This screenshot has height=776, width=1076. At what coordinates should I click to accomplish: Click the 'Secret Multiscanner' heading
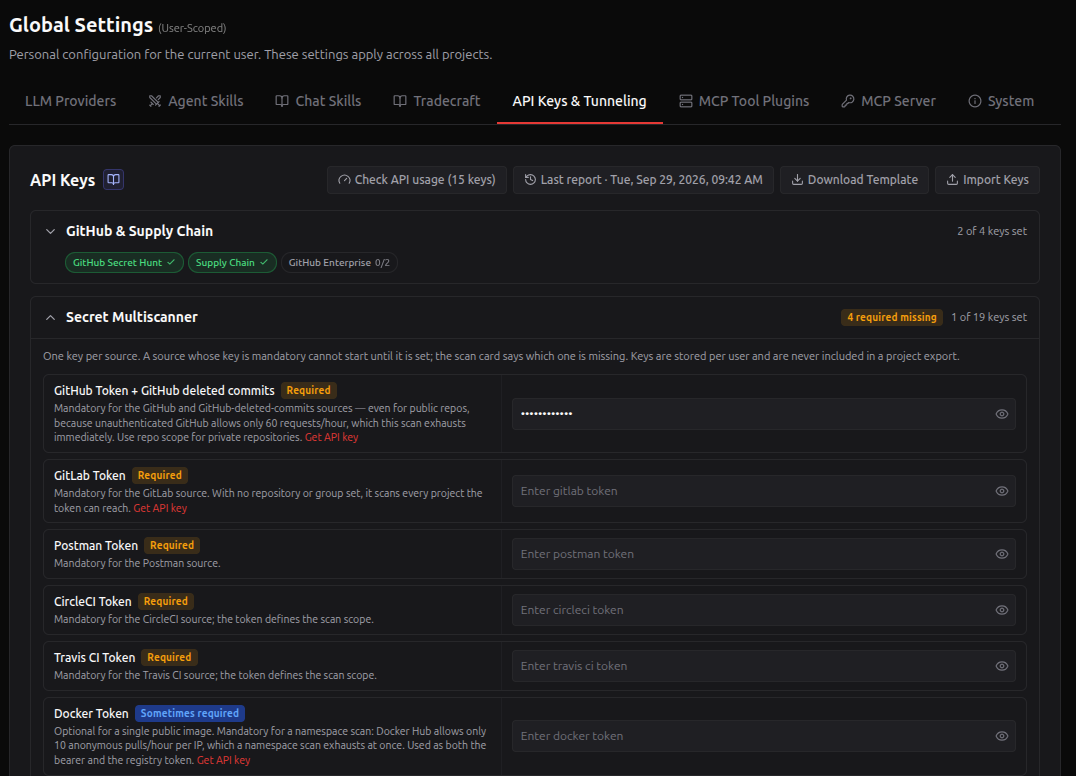click(x=132, y=317)
